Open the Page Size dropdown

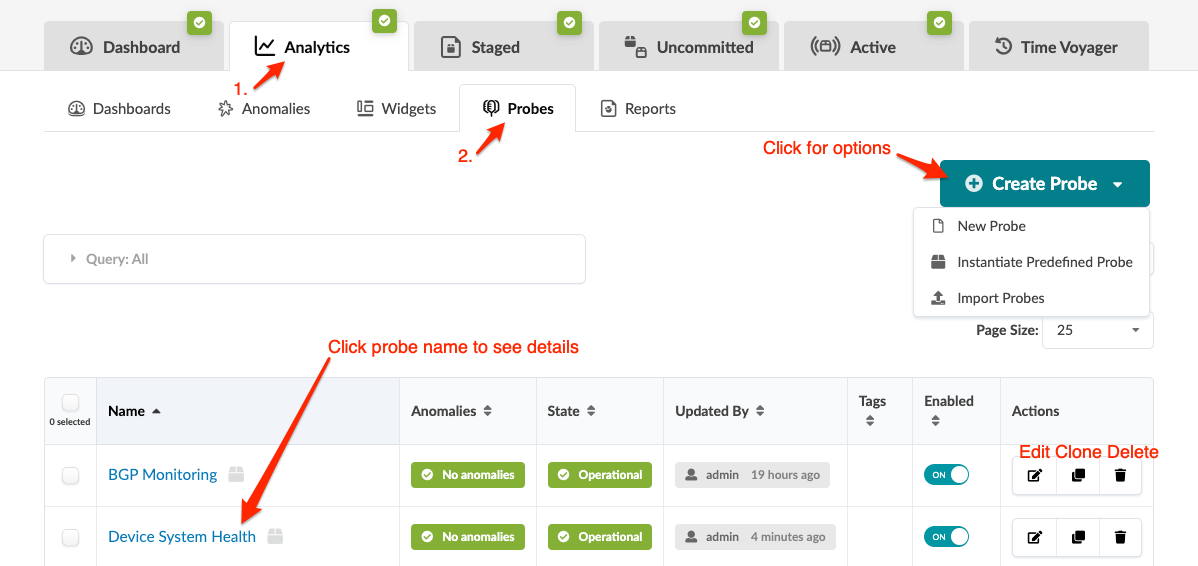(1097, 330)
